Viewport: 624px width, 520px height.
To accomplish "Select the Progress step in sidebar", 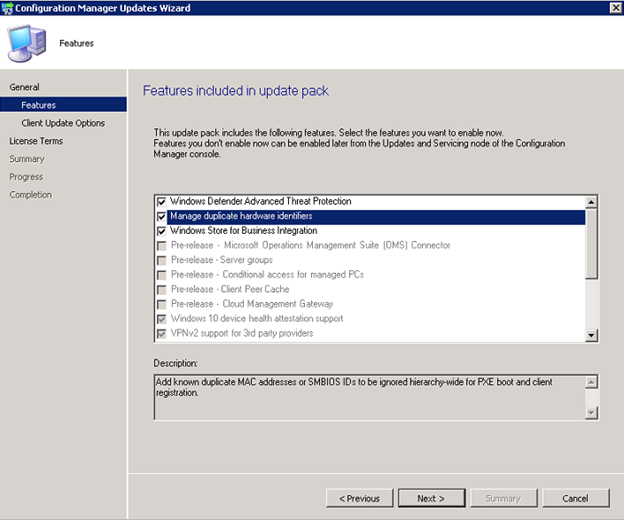I will coord(26,177).
